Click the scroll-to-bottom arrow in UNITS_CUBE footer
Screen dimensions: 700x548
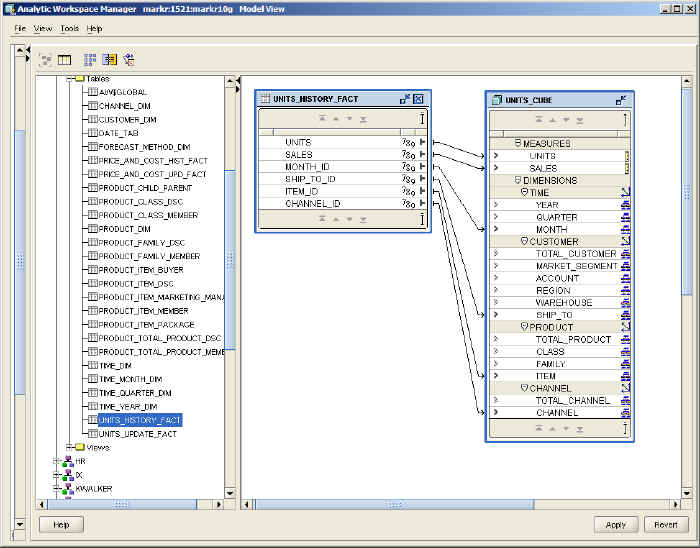tap(579, 429)
